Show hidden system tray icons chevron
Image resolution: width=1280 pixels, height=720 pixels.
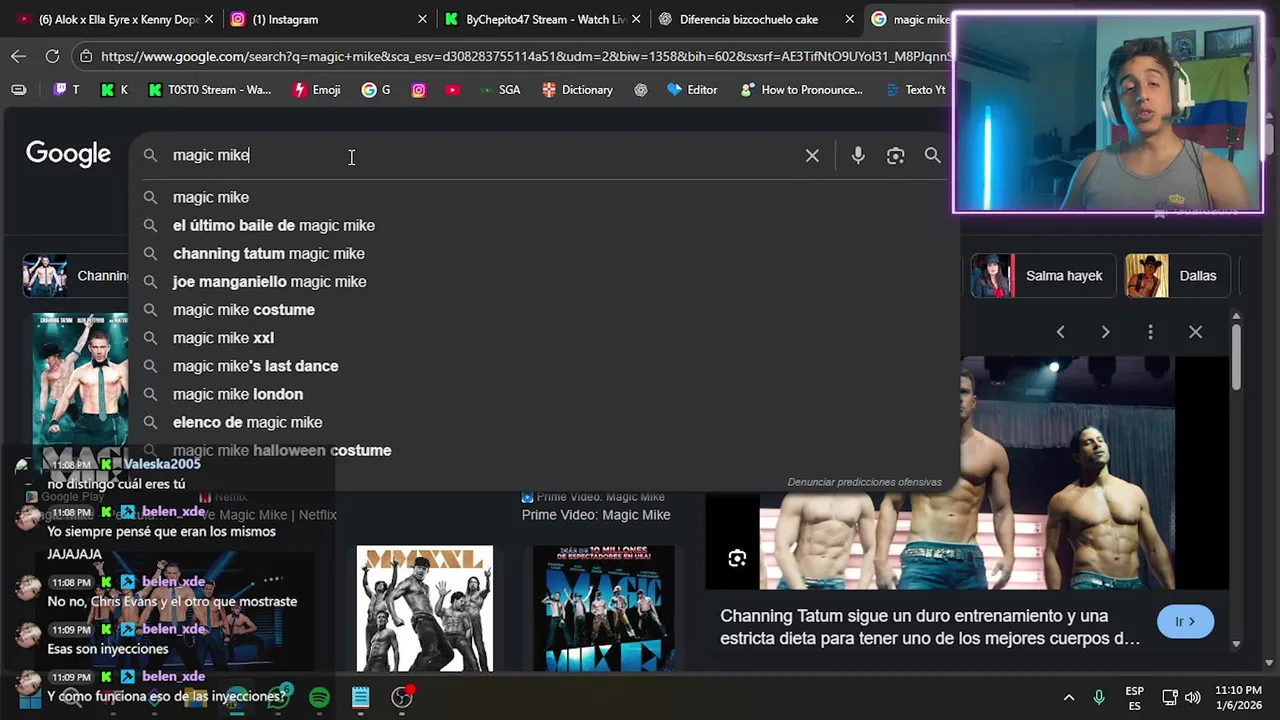click(x=1069, y=697)
